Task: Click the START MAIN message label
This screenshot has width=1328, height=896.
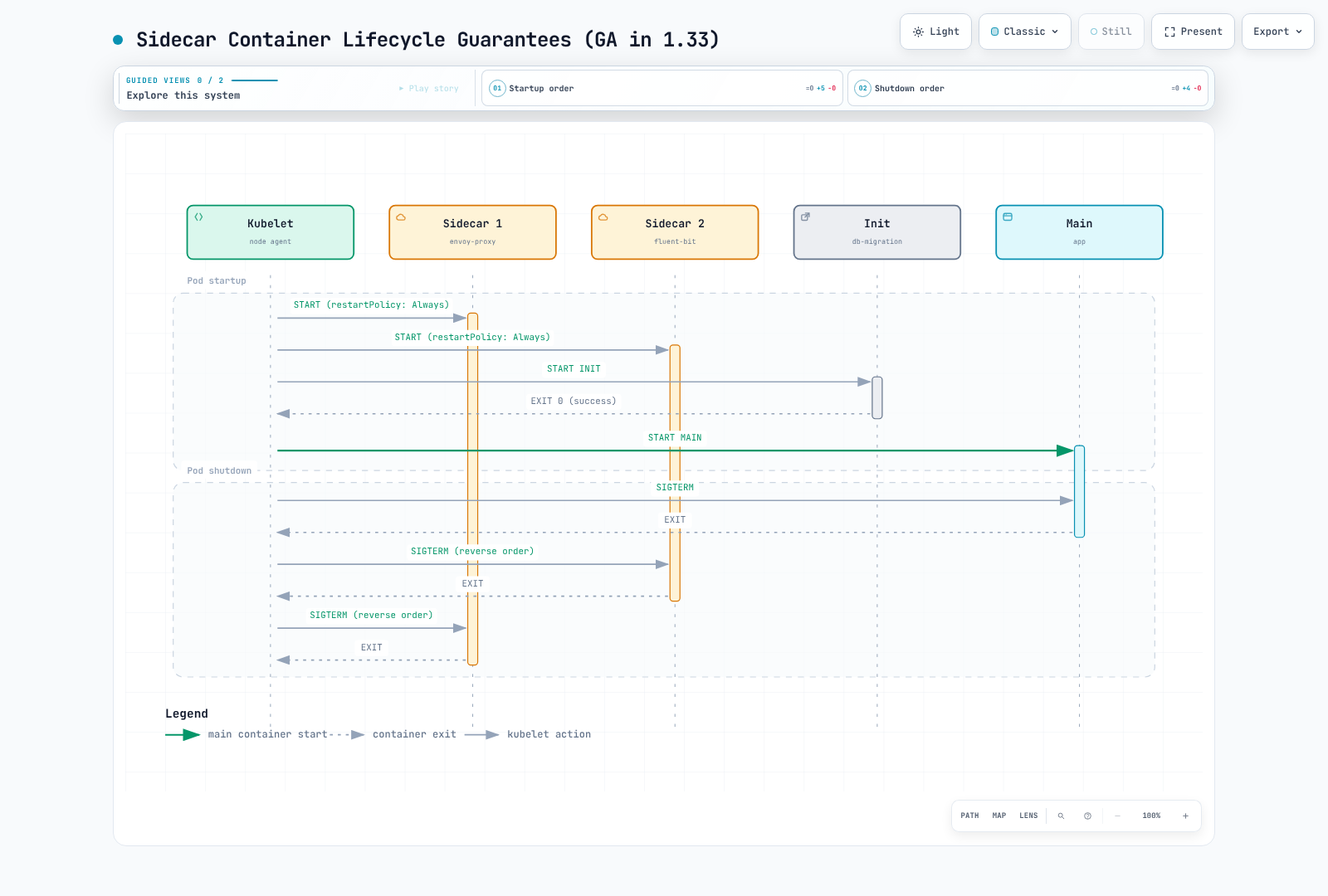Action: coord(675,437)
